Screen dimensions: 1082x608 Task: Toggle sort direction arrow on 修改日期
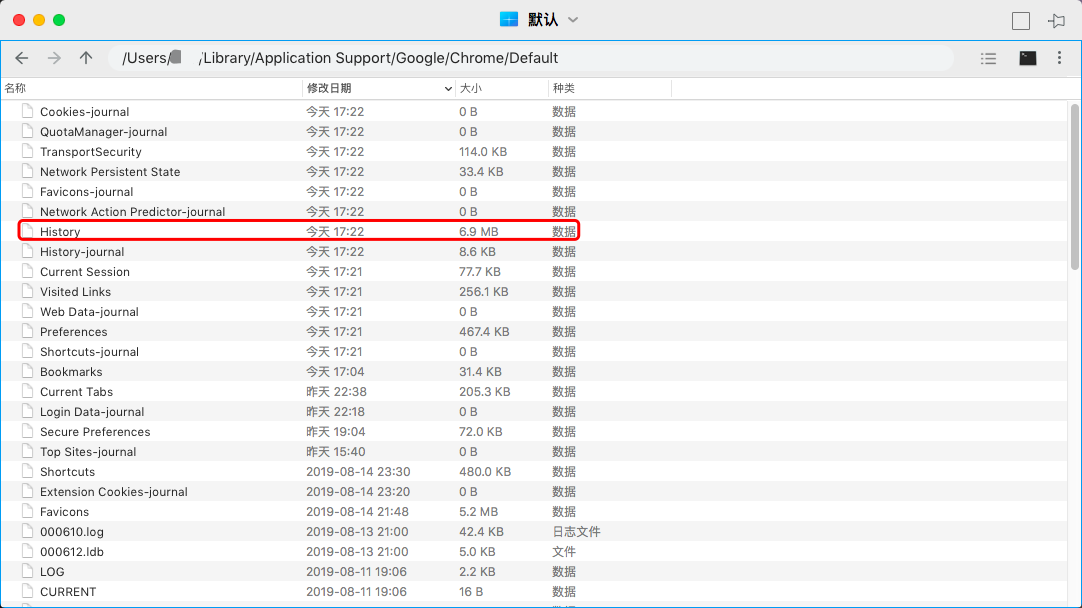click(448, 88)
